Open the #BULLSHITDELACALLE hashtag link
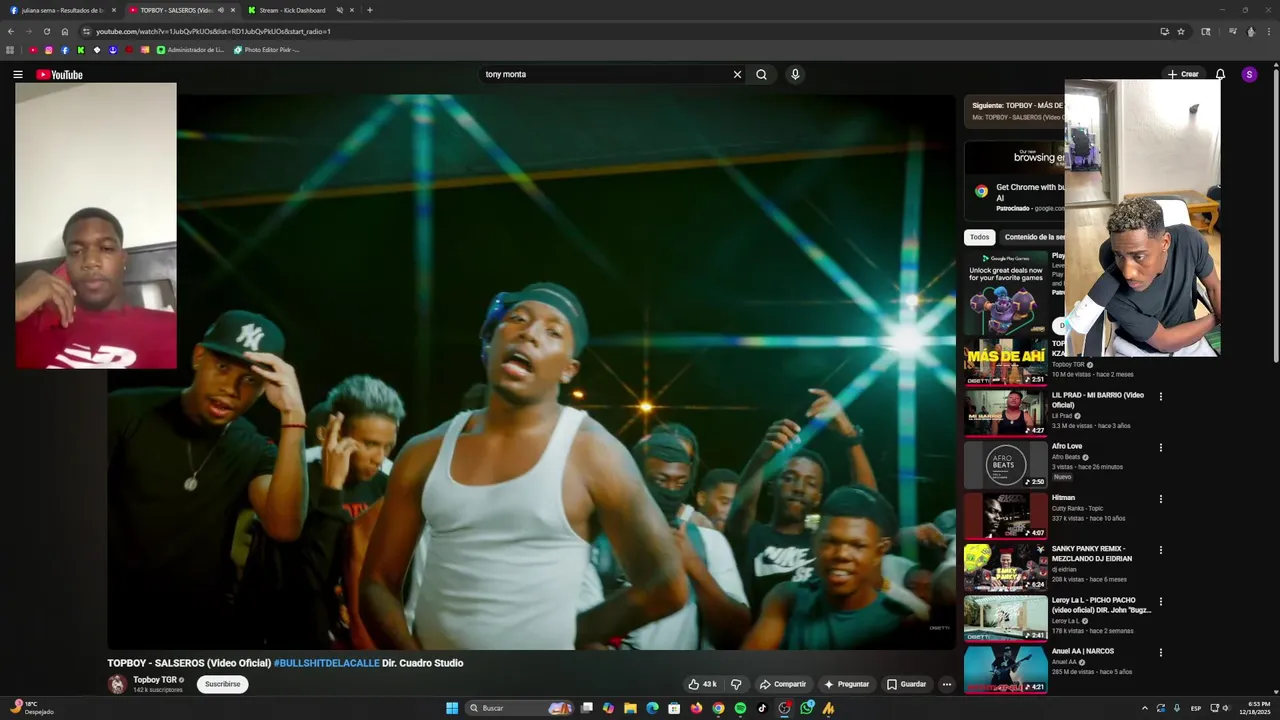Image resolution: width=1280 pixels, height=720 pixels. [x=327, y=663]
